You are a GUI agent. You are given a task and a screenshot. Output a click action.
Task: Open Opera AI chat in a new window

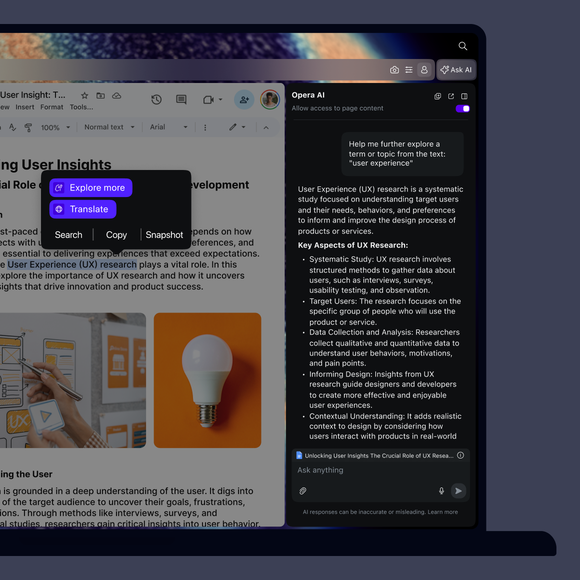tap(451, 96)
